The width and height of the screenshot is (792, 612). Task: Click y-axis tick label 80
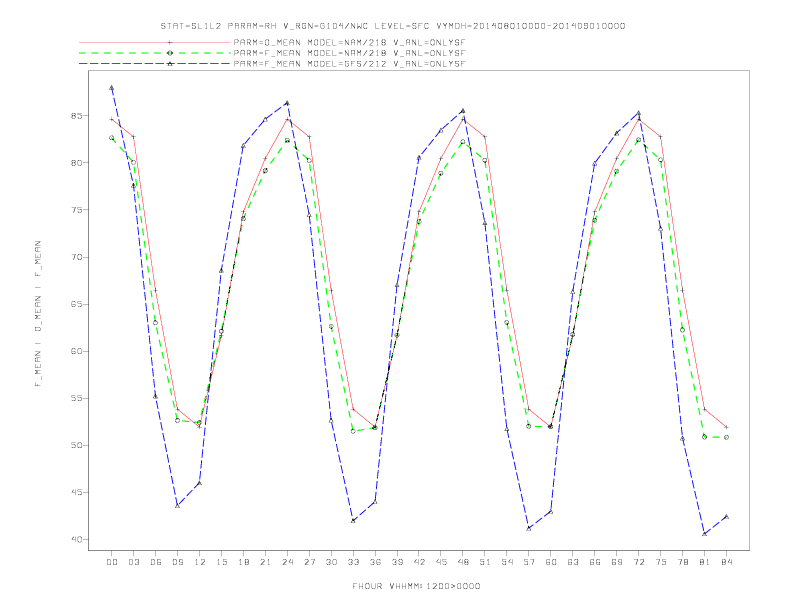pos(77,163)
